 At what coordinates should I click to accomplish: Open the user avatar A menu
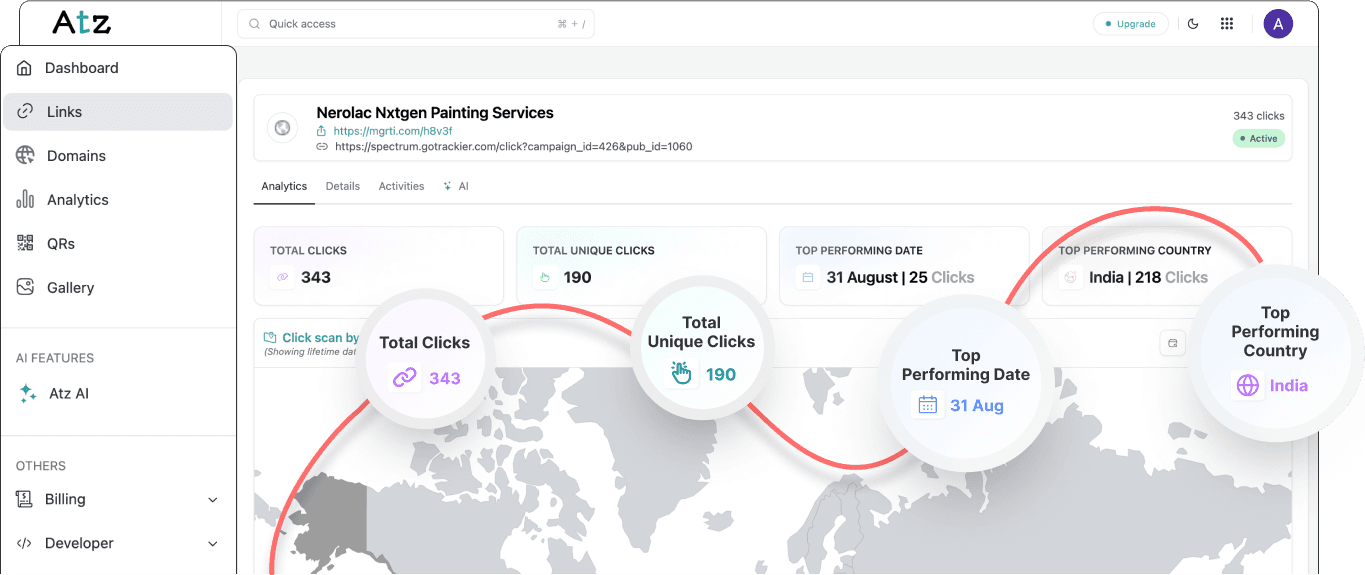click(x=1278, y=24)
